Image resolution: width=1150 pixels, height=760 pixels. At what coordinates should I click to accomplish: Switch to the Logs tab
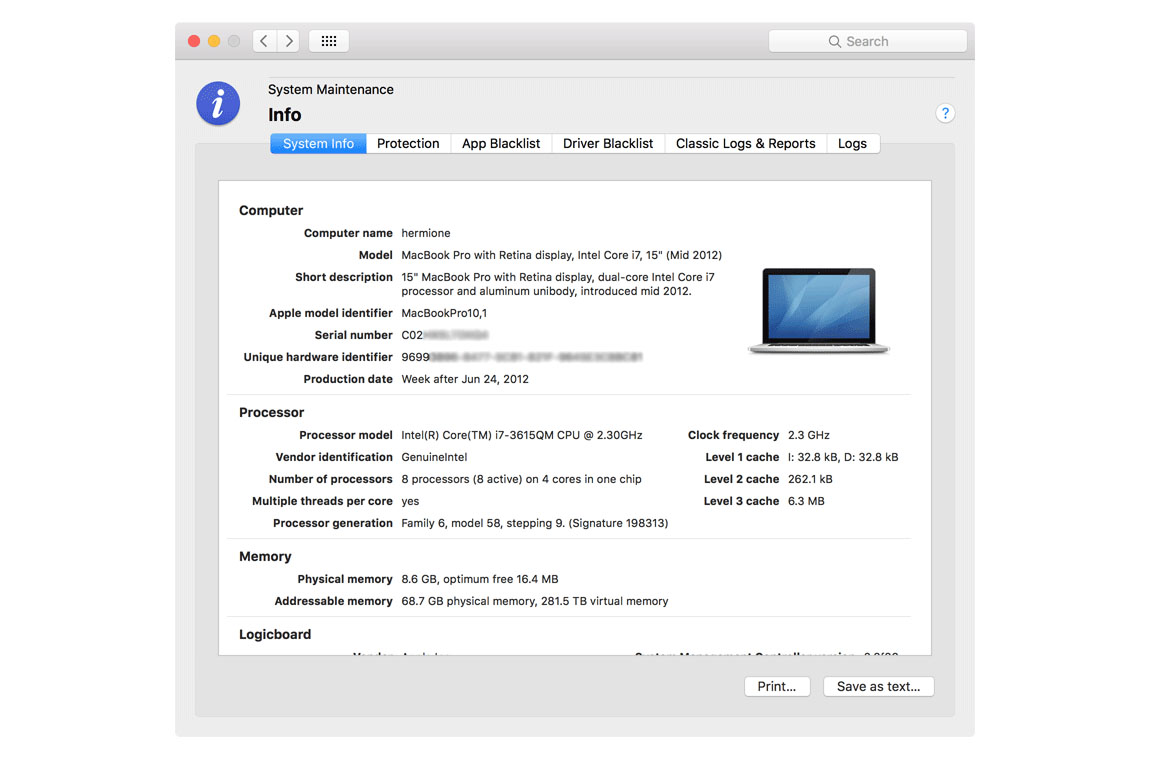852,143
